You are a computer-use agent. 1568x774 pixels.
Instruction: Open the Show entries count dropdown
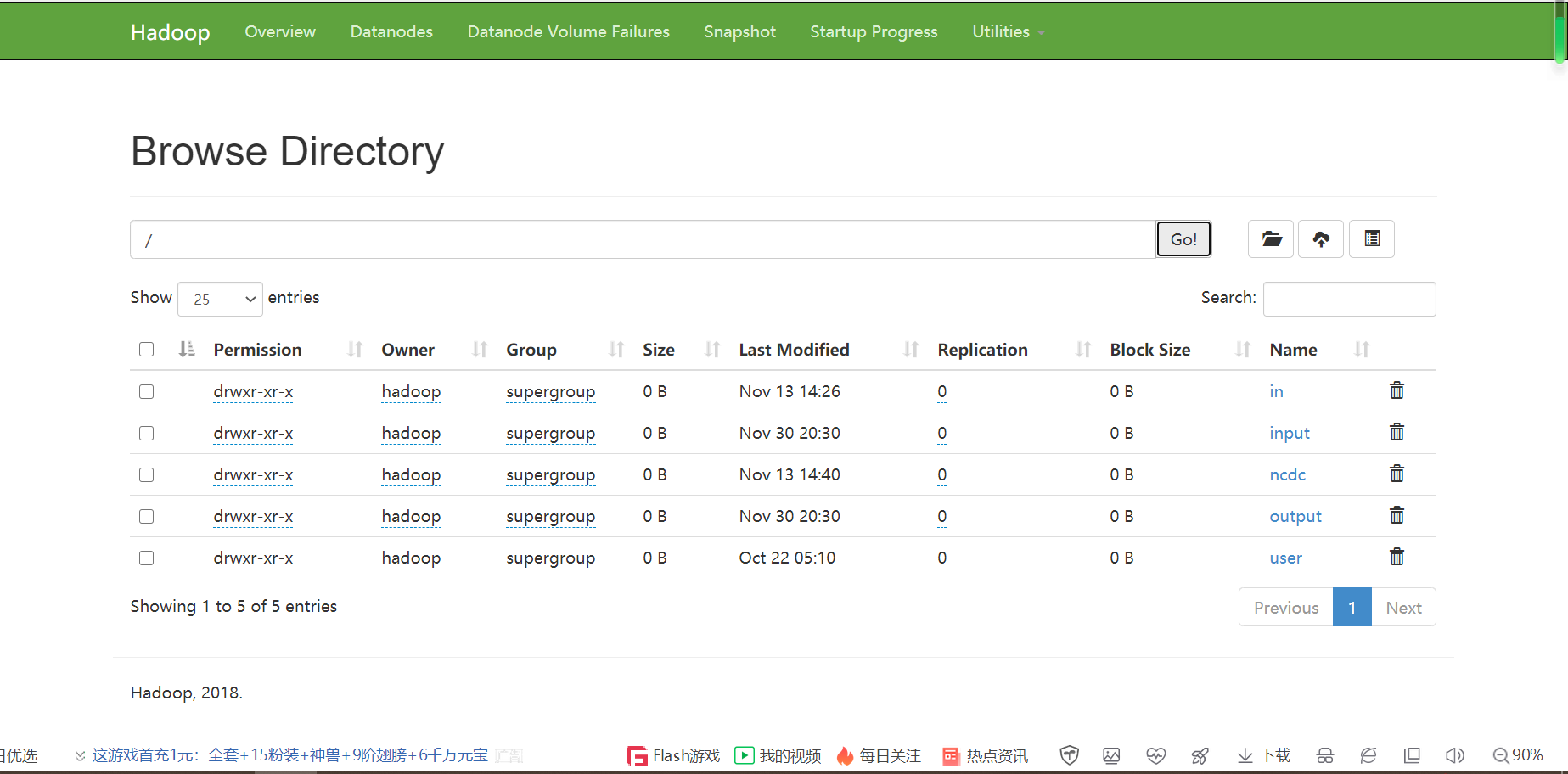pos(220,299)
